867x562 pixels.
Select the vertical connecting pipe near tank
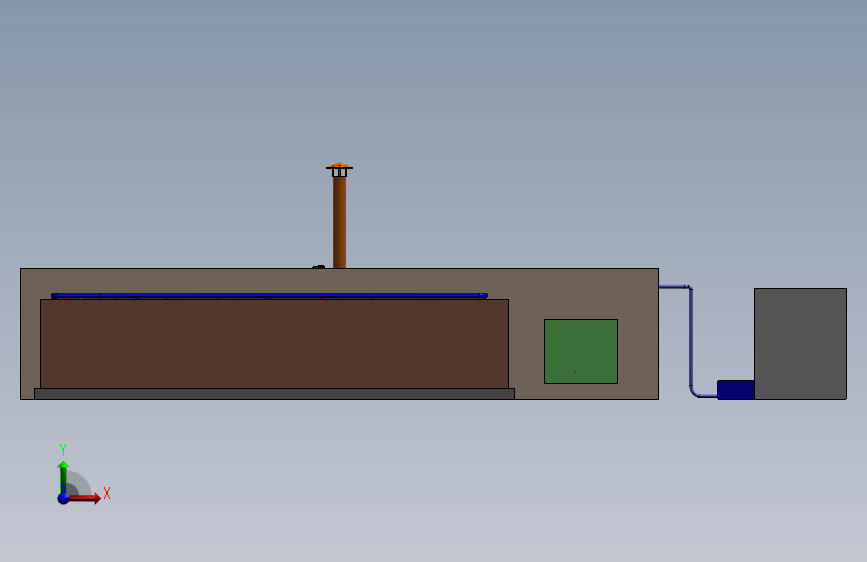[691, 336]
